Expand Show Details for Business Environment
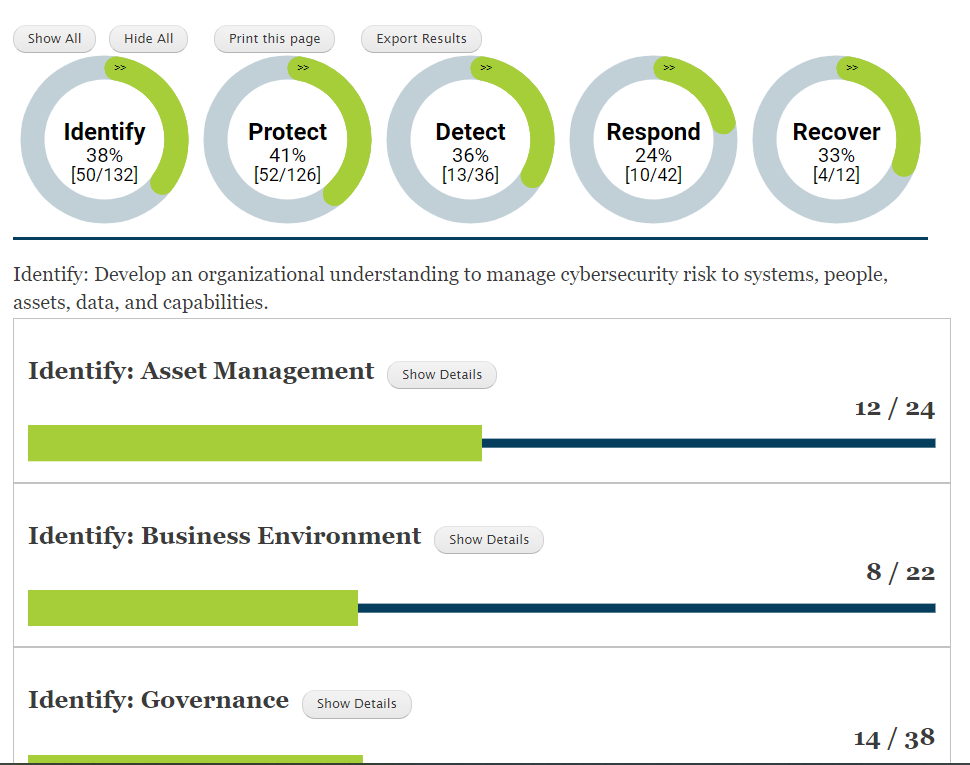 [x=489, y=540]
